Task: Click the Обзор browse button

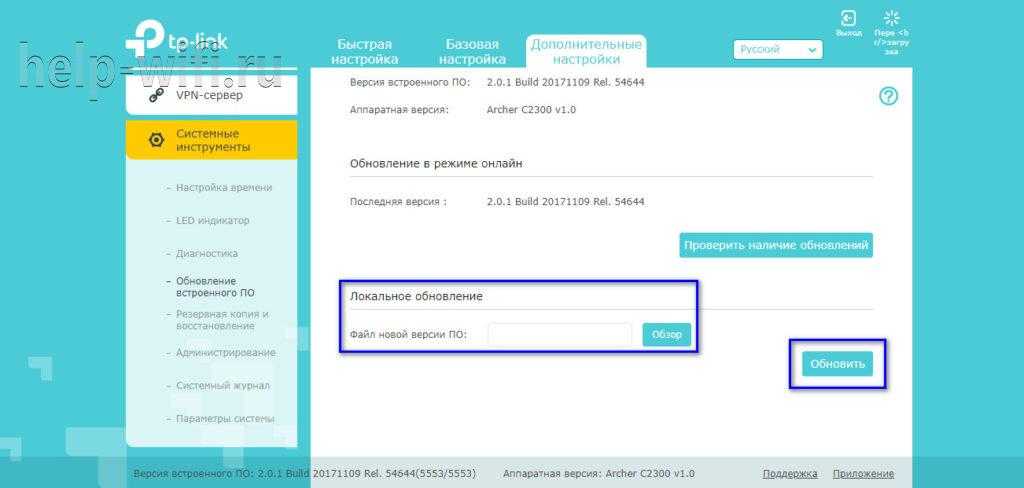Action: [x=666, y=335]
